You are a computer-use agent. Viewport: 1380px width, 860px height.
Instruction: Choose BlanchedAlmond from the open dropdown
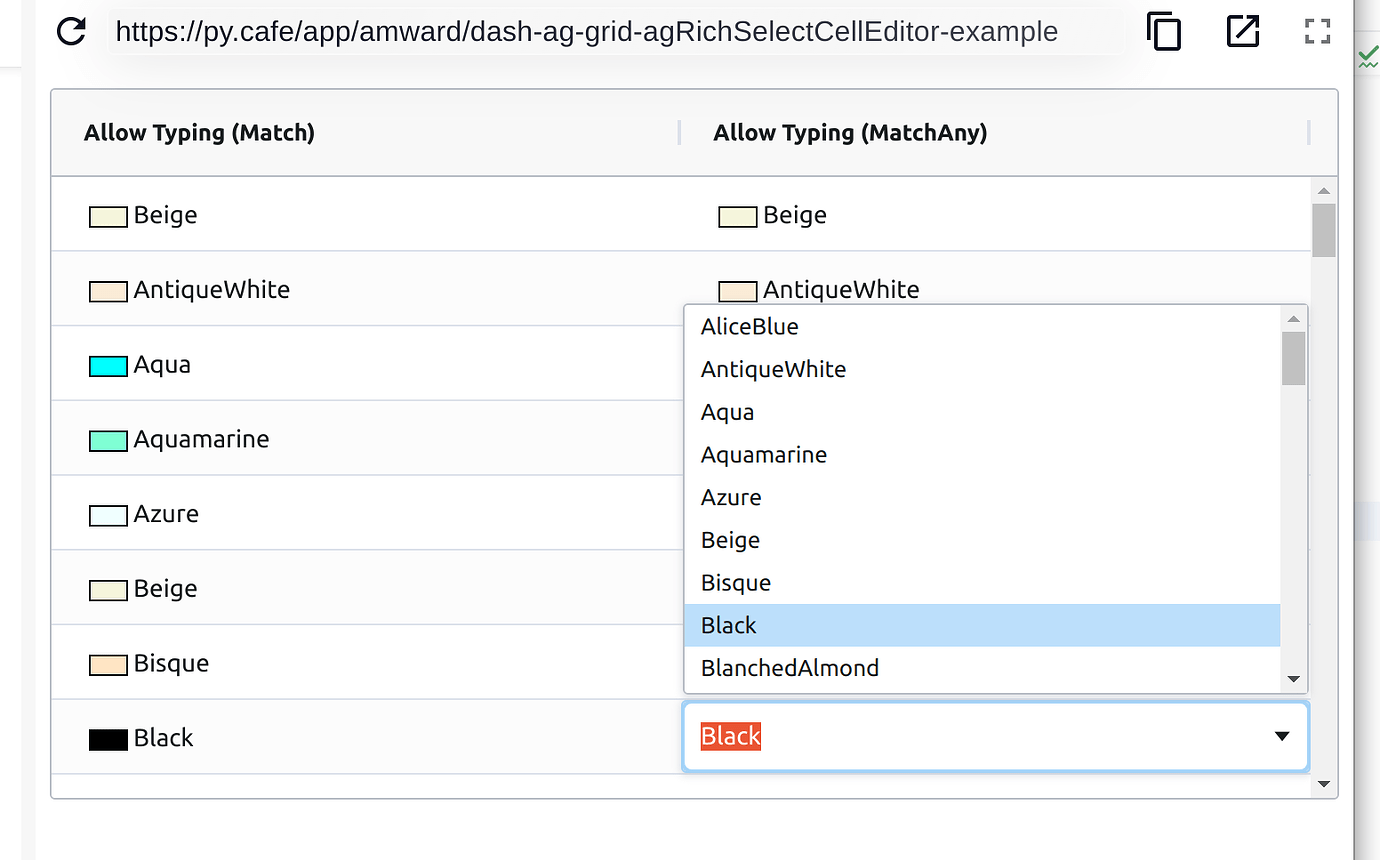point(789,668)
